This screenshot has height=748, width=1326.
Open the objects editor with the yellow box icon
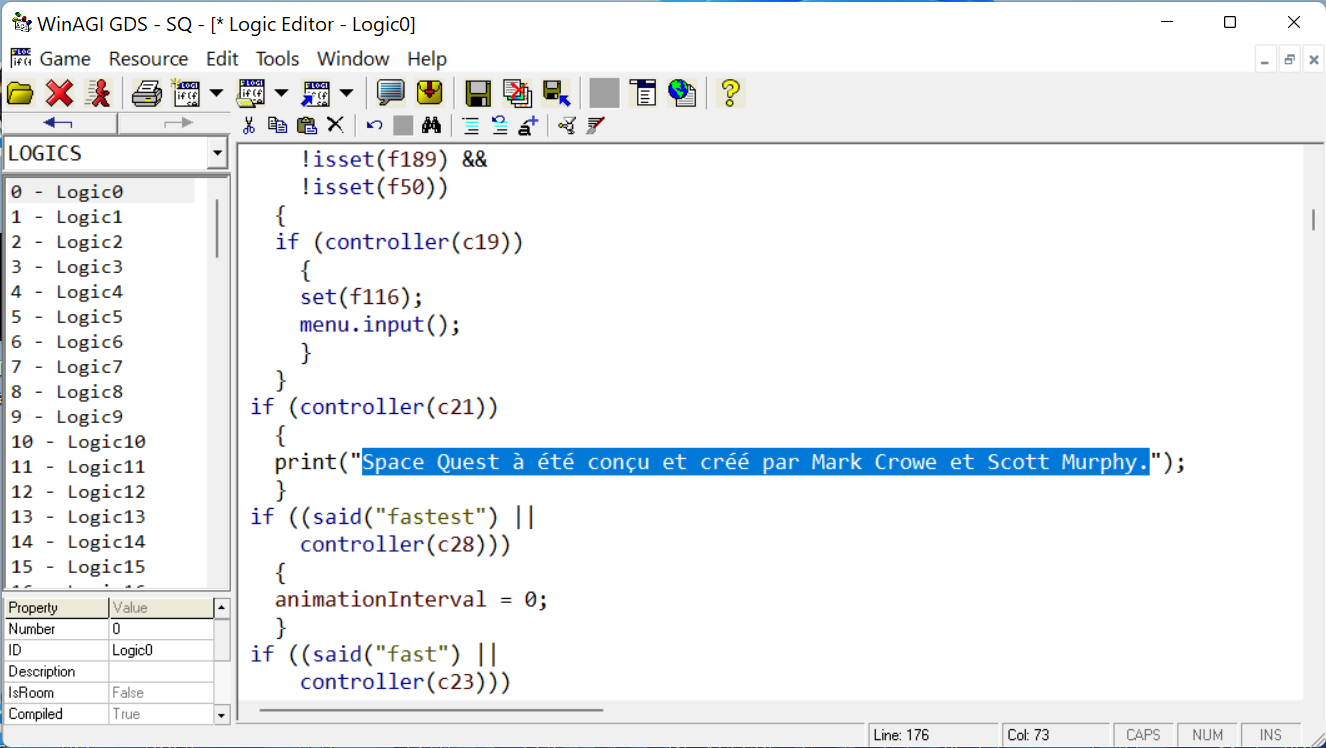[429, 93]
